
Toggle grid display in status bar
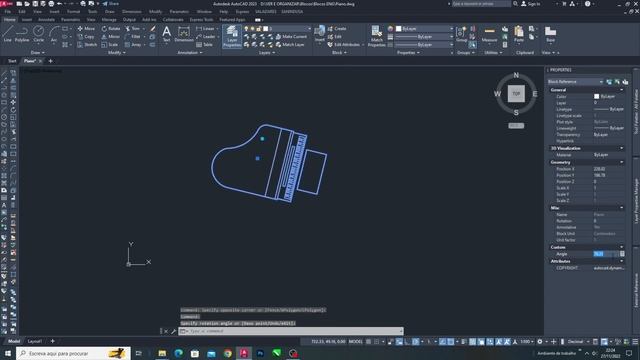[369, 342]
